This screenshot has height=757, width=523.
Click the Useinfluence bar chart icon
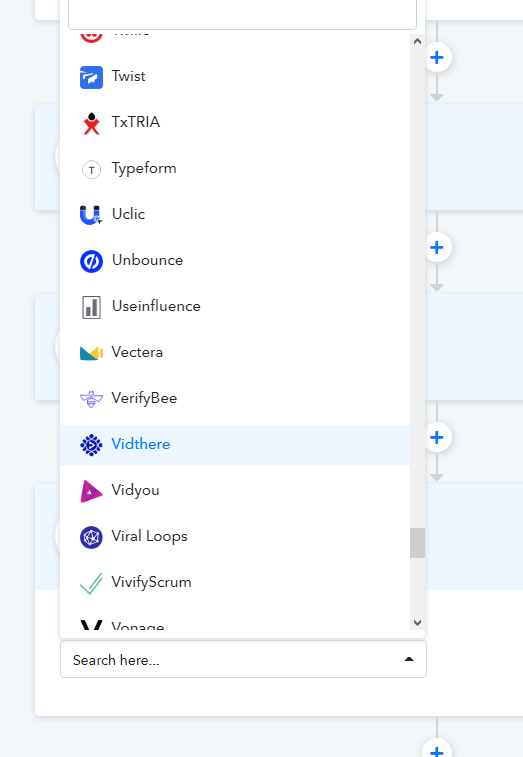(x=91, y=308)
